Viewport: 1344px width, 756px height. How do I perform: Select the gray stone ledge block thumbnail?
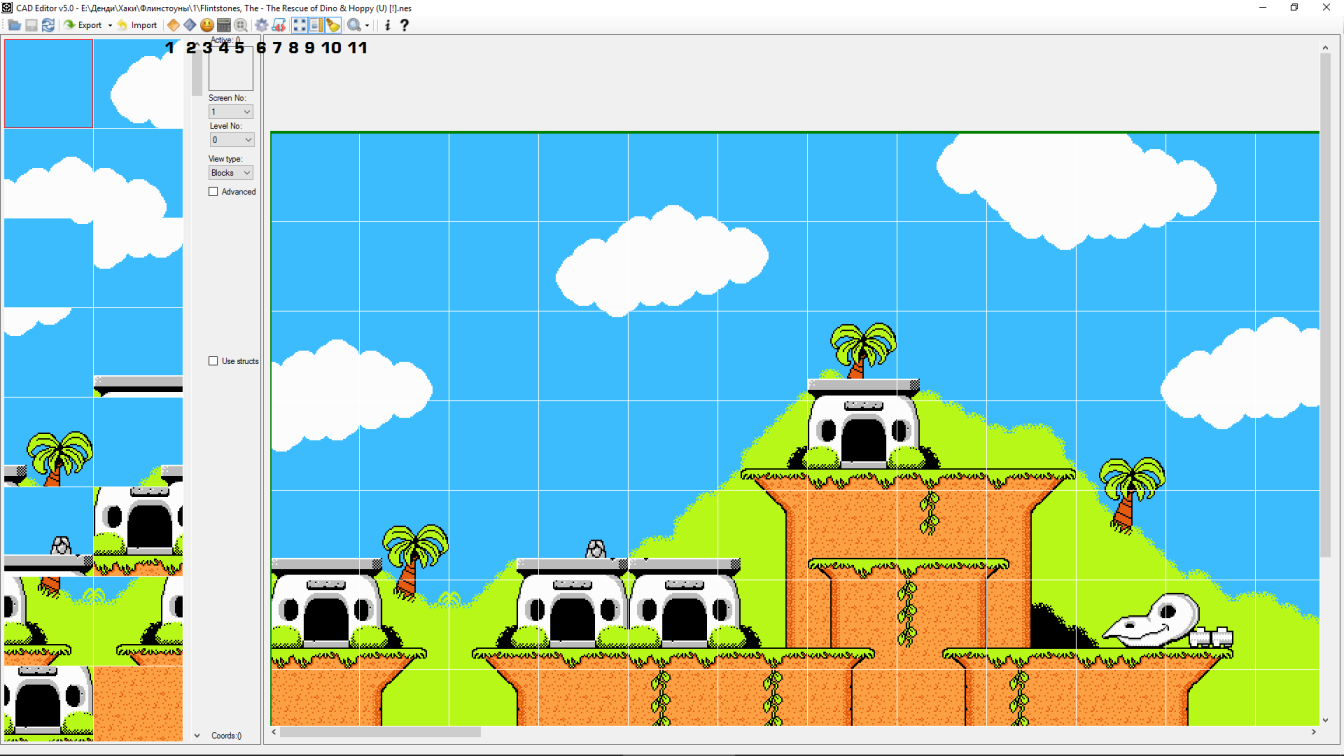[138, 352]
